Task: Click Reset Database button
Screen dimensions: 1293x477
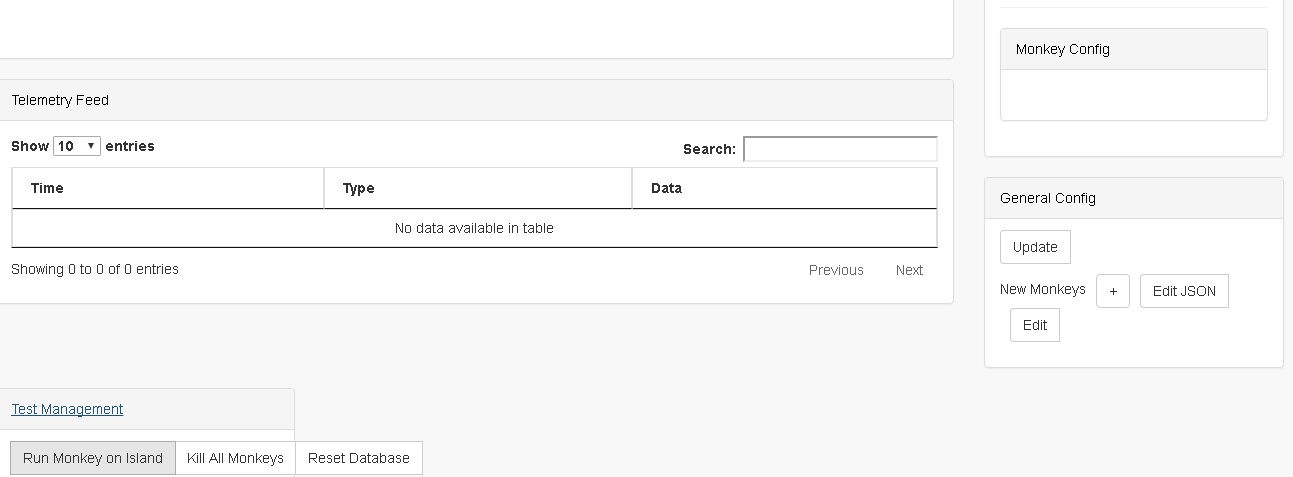Action: [x=359, y=458]
